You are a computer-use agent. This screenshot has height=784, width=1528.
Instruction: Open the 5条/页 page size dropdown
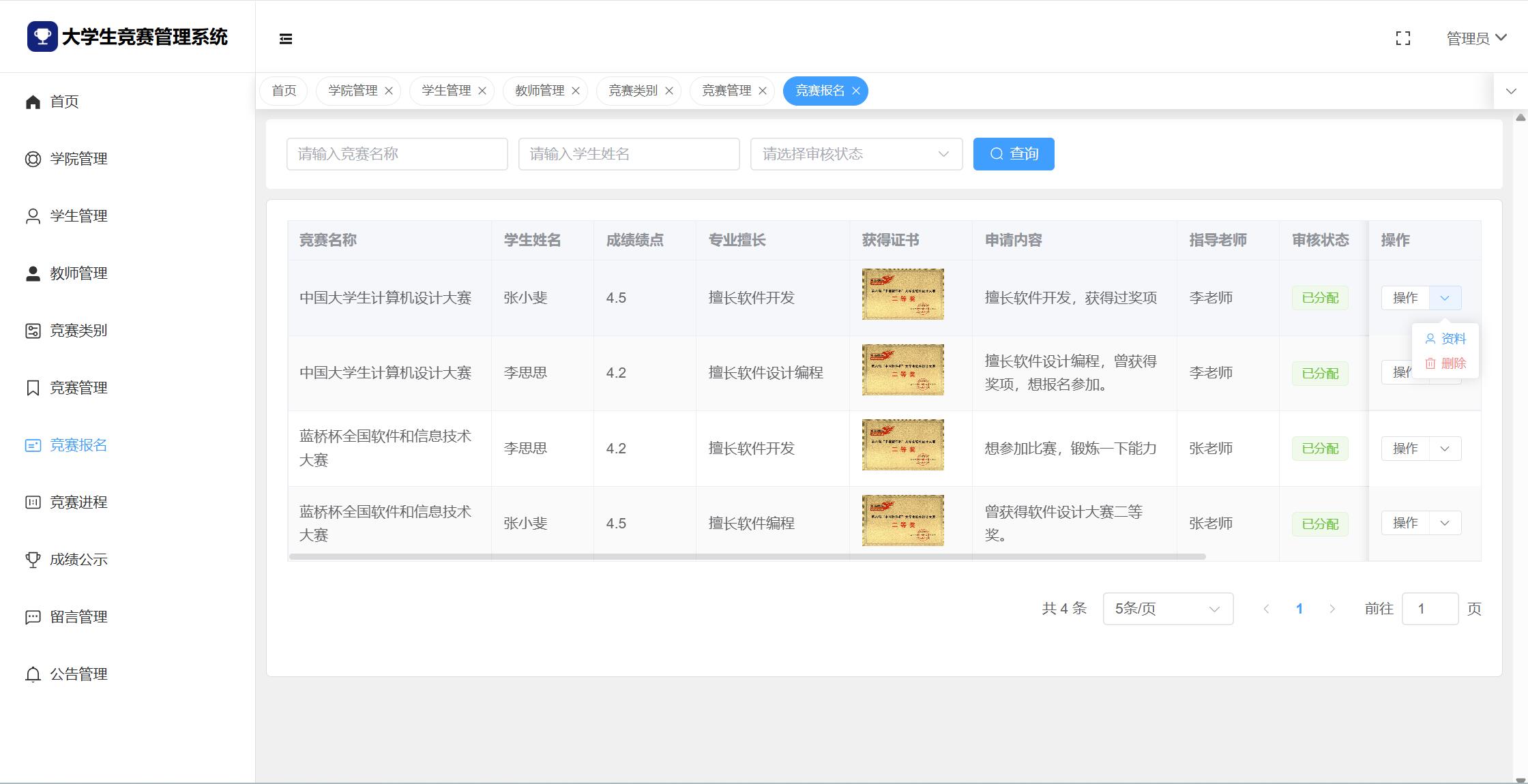(x=1167, y=609)
